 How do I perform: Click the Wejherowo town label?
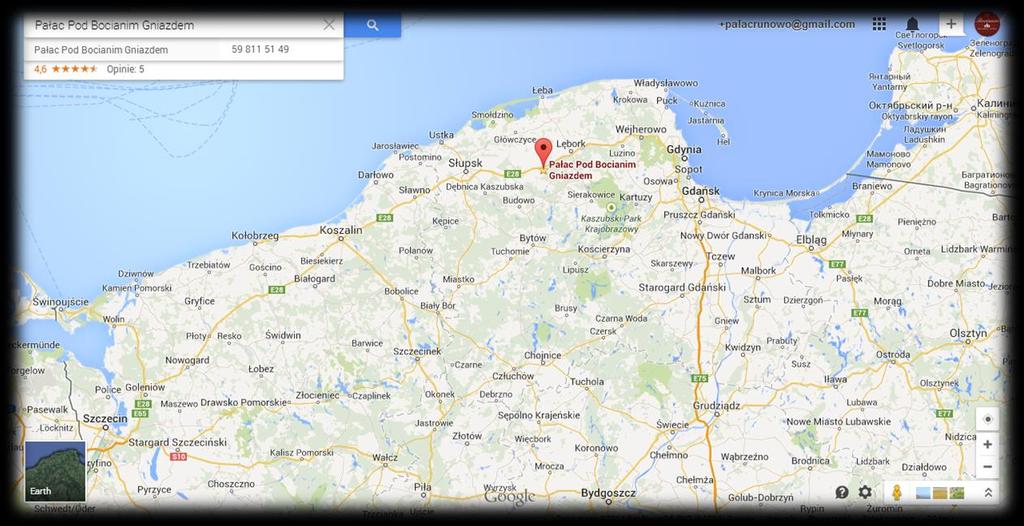641,129
